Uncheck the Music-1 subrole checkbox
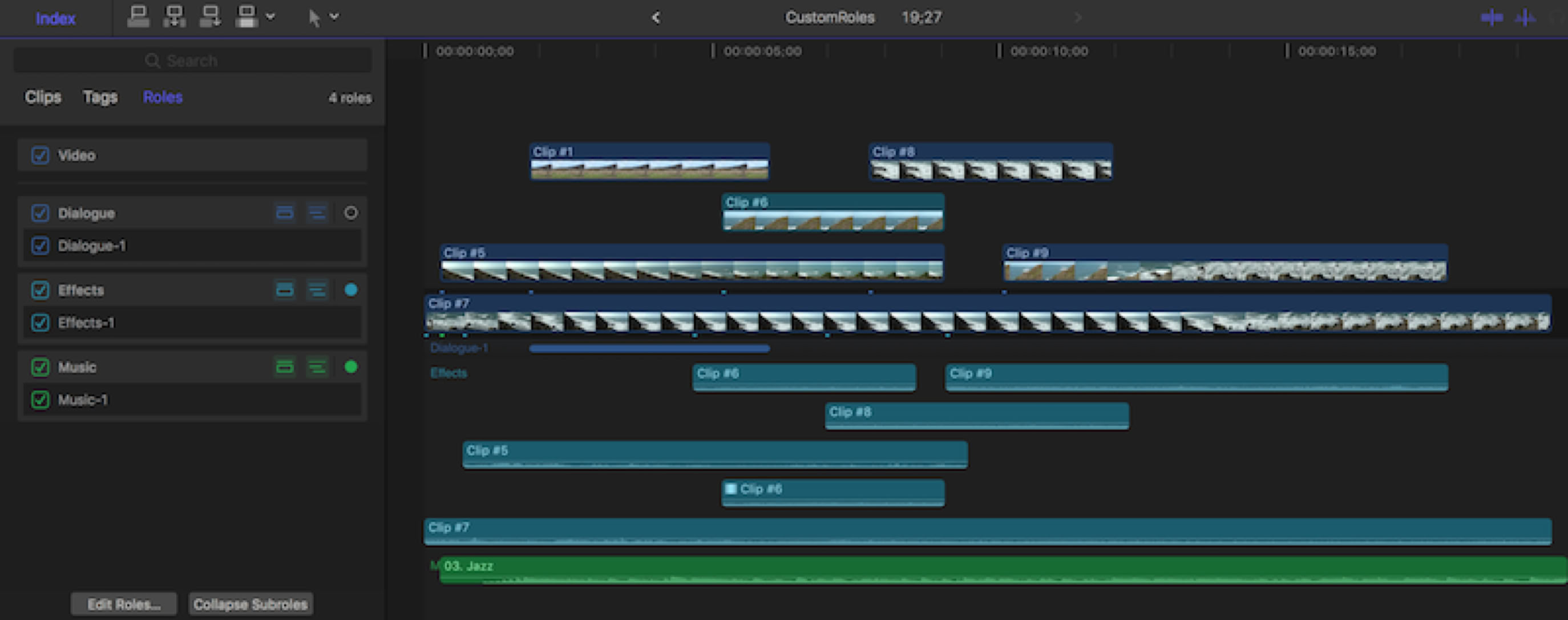This screenshot has width=1568, height=620. [40, 400]
